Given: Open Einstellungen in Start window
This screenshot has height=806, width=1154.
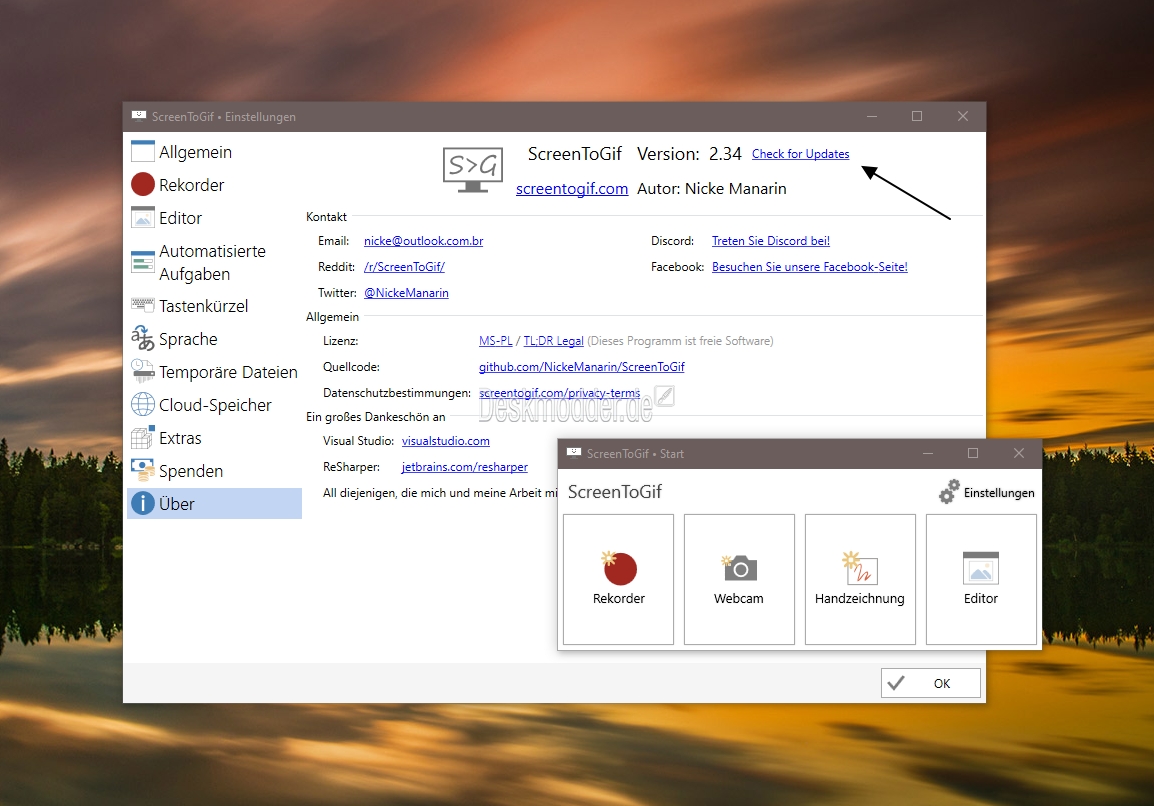Looking at the screenshot, I should [986, 492].
